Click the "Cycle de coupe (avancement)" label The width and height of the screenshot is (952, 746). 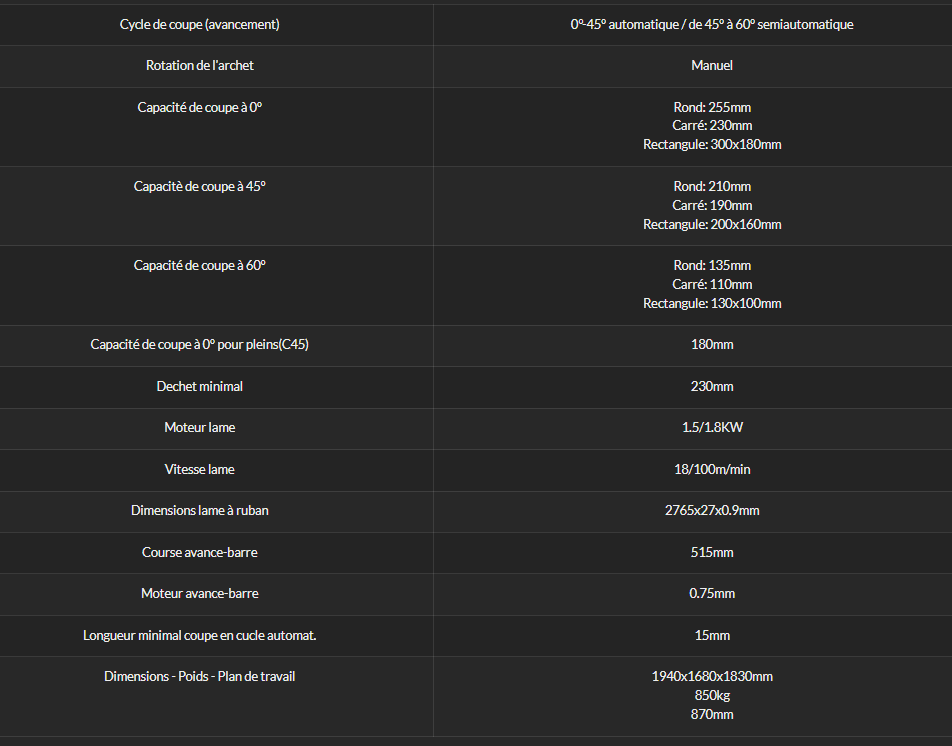(x=199, y=24)
